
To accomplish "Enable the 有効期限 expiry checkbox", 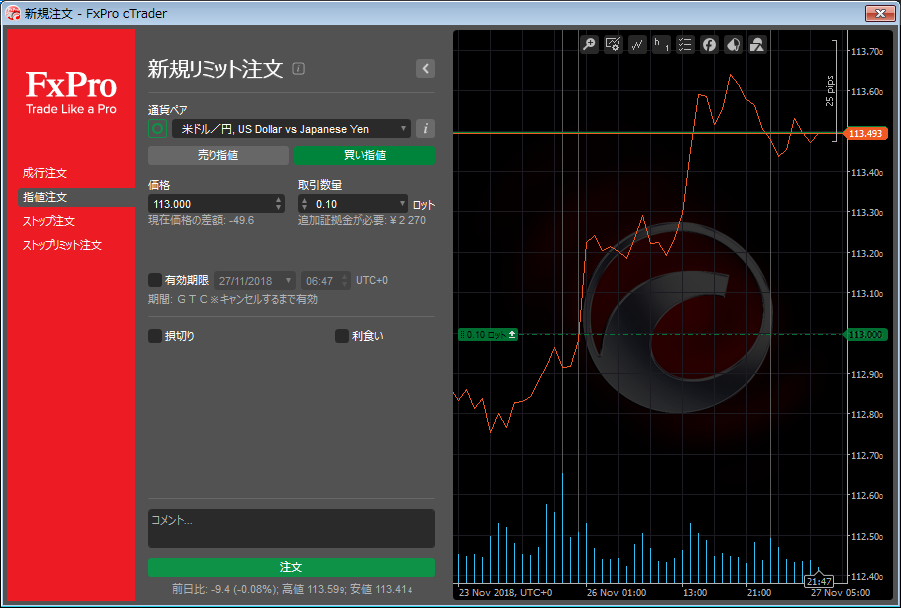I will pyautogui.click(x=155, y=280).
